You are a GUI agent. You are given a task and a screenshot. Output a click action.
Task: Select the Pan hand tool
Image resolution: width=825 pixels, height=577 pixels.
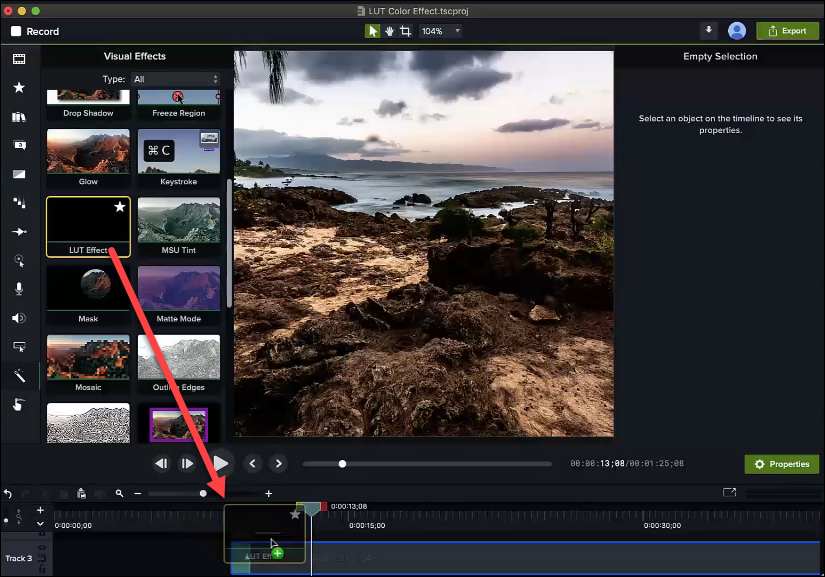point(389,31)
